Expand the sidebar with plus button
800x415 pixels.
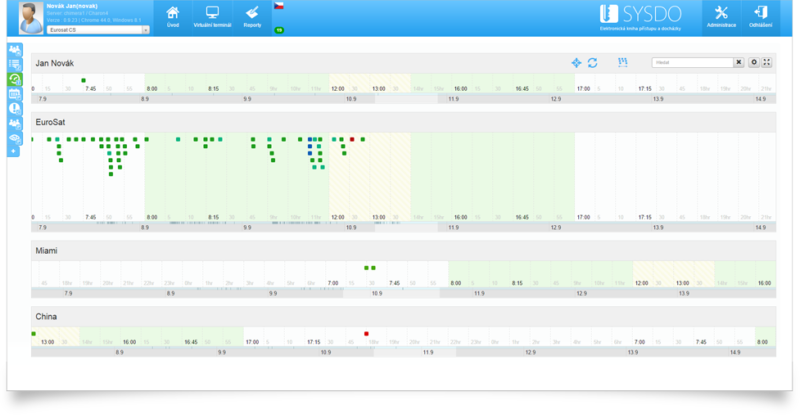click(x=14, y=151)
